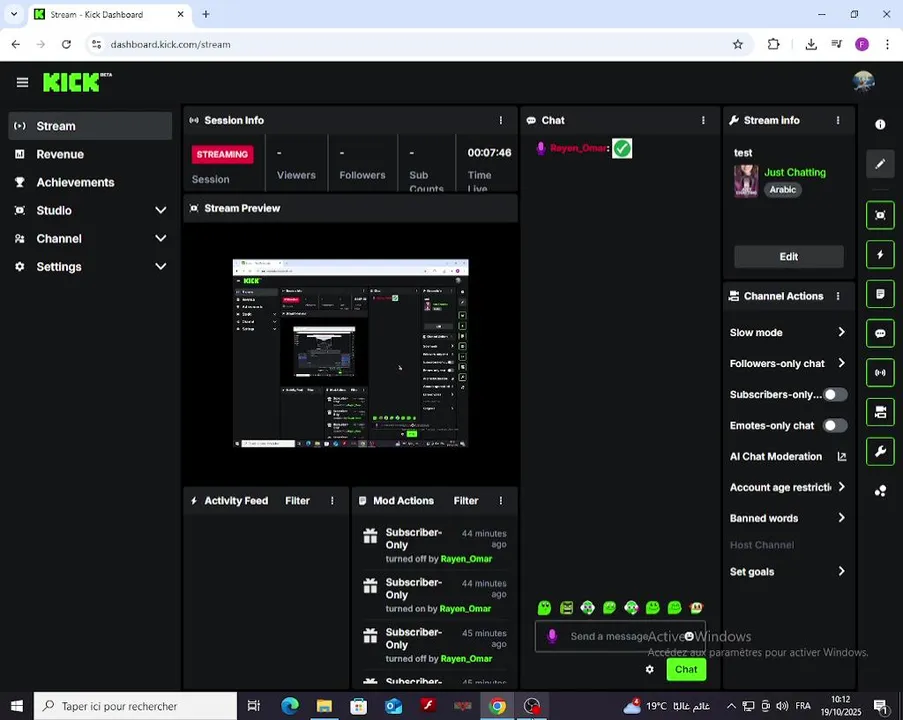Toggle Stream Preview widget icon in sidebar
Screen dimensions: 903x720
click(x=880, y=215)
